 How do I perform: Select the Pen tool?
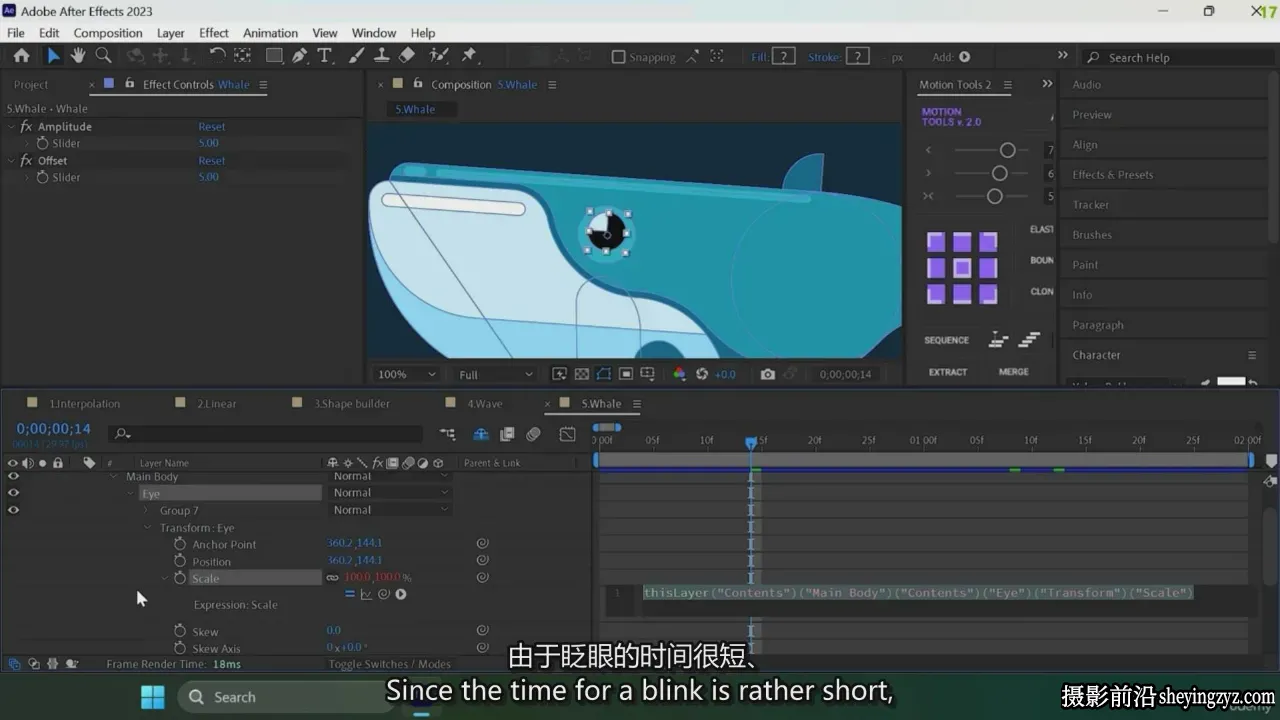[299, 56]
